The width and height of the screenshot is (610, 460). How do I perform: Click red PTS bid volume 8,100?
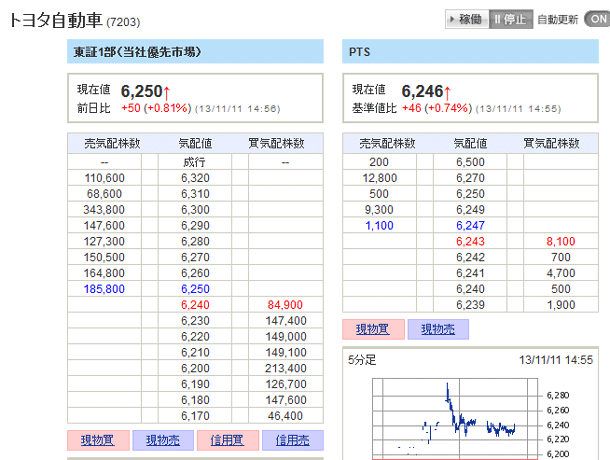point(561,242)
